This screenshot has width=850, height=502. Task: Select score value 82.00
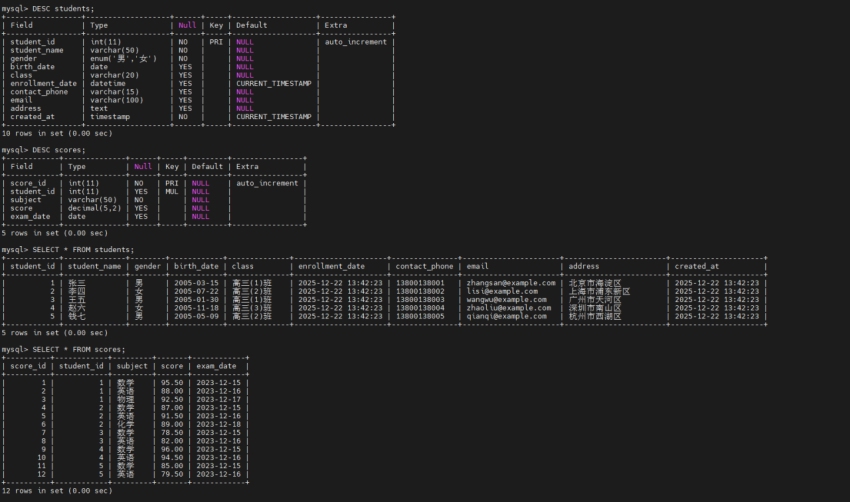tap(172, 441)
